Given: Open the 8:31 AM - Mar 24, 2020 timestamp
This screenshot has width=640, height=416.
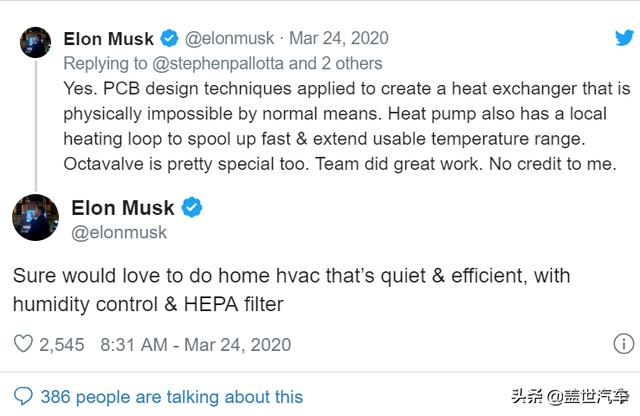Looking at the screenshot, I should (x=198, y=345).
